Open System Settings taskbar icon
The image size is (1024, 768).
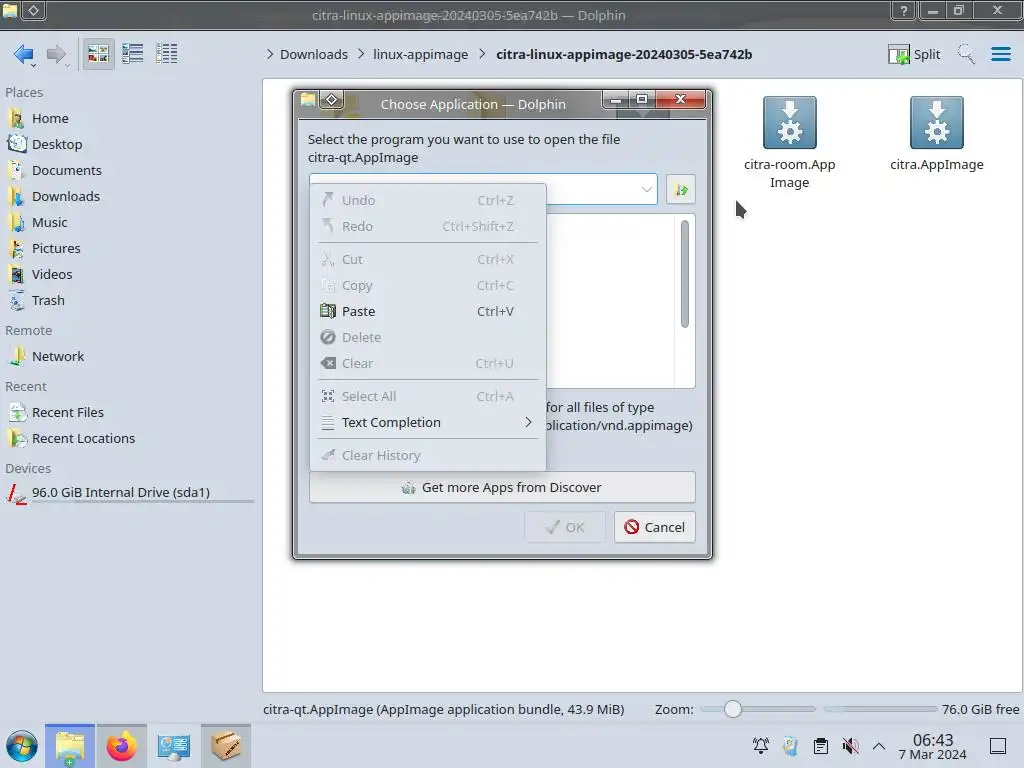coord(174,746)
